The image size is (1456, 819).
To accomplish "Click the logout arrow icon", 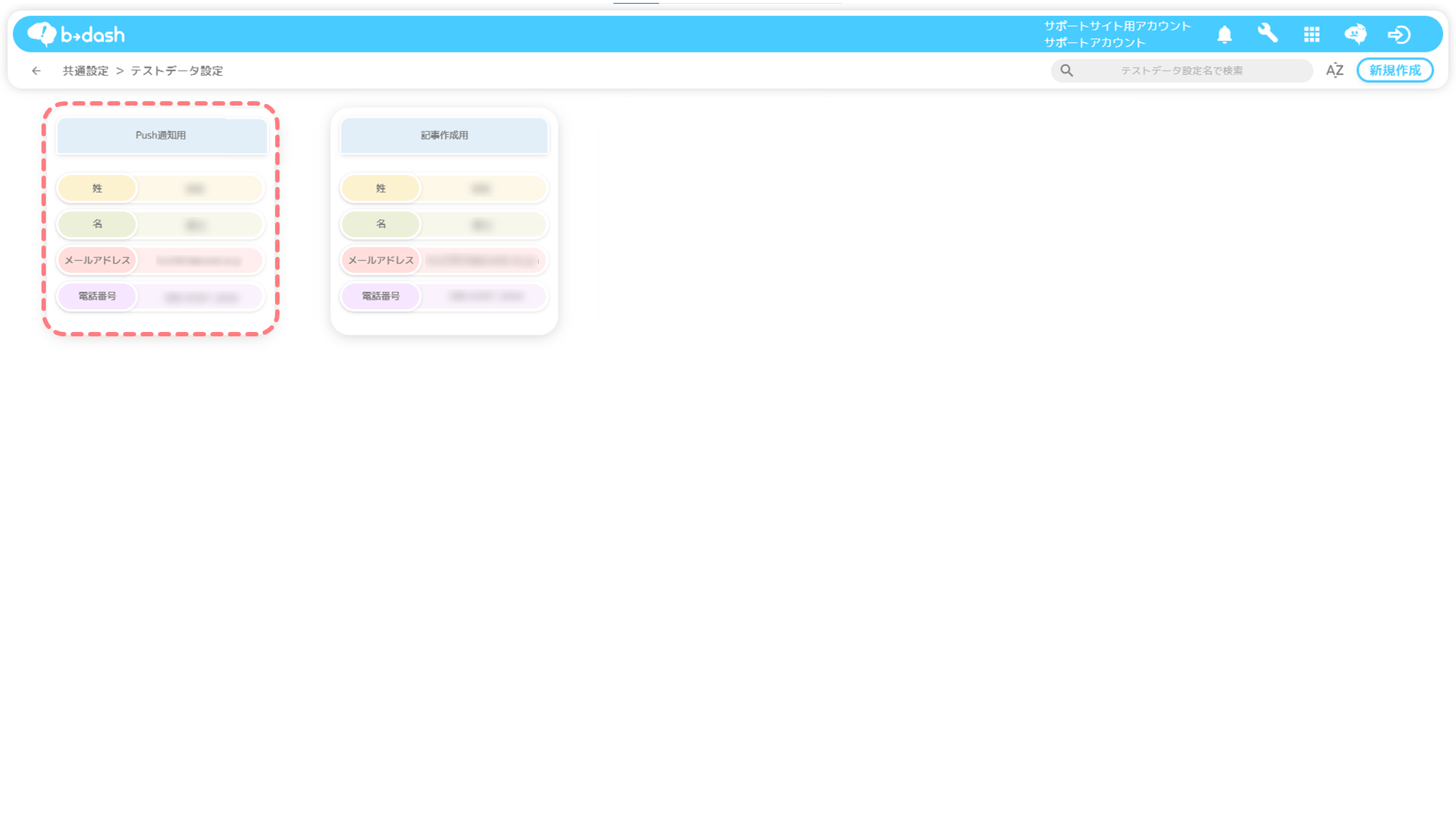I will [1398, 34].
